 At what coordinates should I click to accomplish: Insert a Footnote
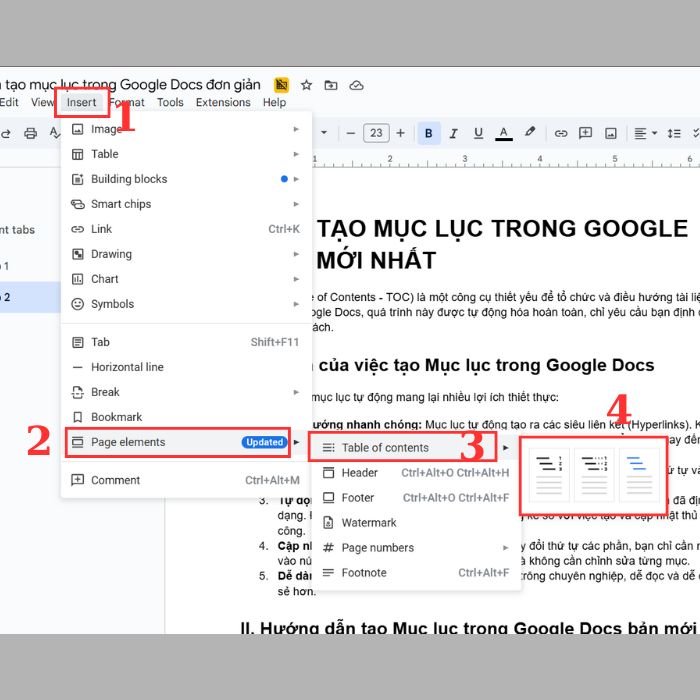click(x=416, y=573)
